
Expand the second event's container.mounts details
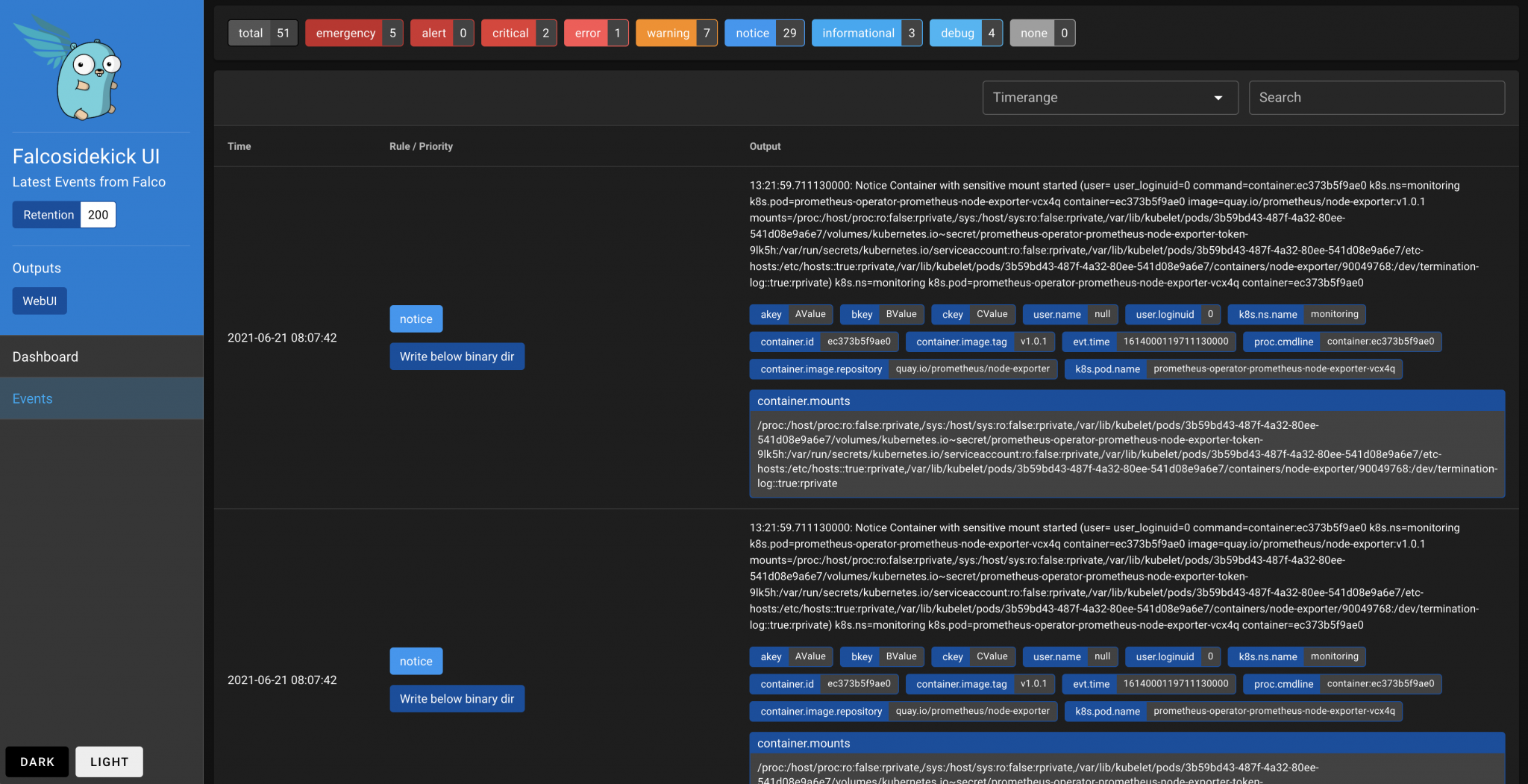tap(1127, 743)
